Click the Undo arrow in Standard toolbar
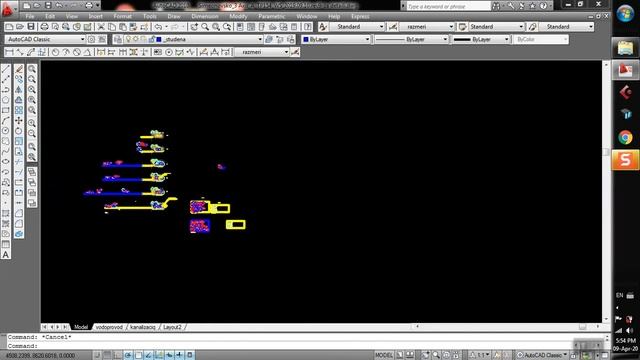This screenshot has height=360, width=640. coord(158,27)
